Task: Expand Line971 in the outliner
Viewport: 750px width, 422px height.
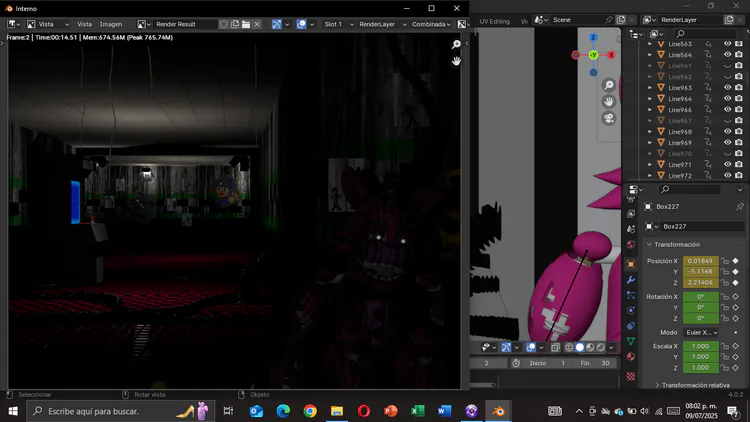Action: [x=650, y=165]
